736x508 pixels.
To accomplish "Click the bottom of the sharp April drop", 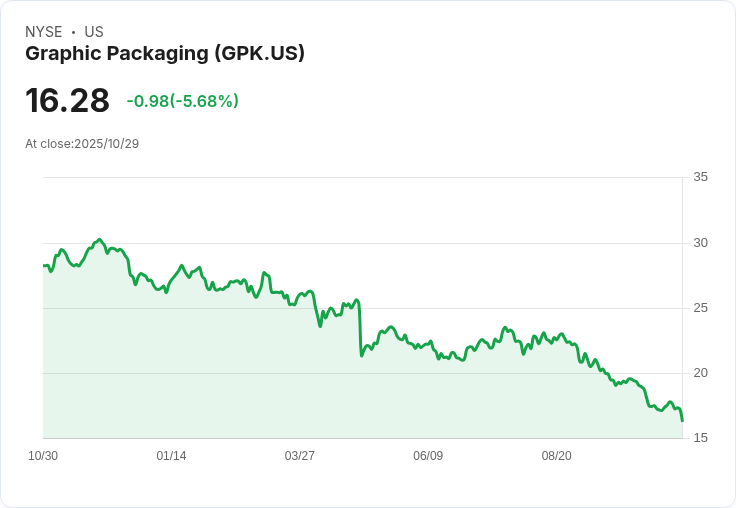I will point(361,355).
